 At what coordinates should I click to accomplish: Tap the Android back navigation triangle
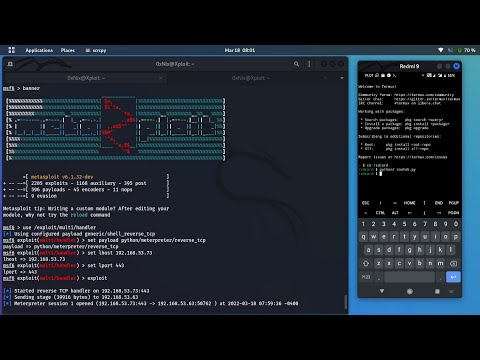tap(382, 291)
